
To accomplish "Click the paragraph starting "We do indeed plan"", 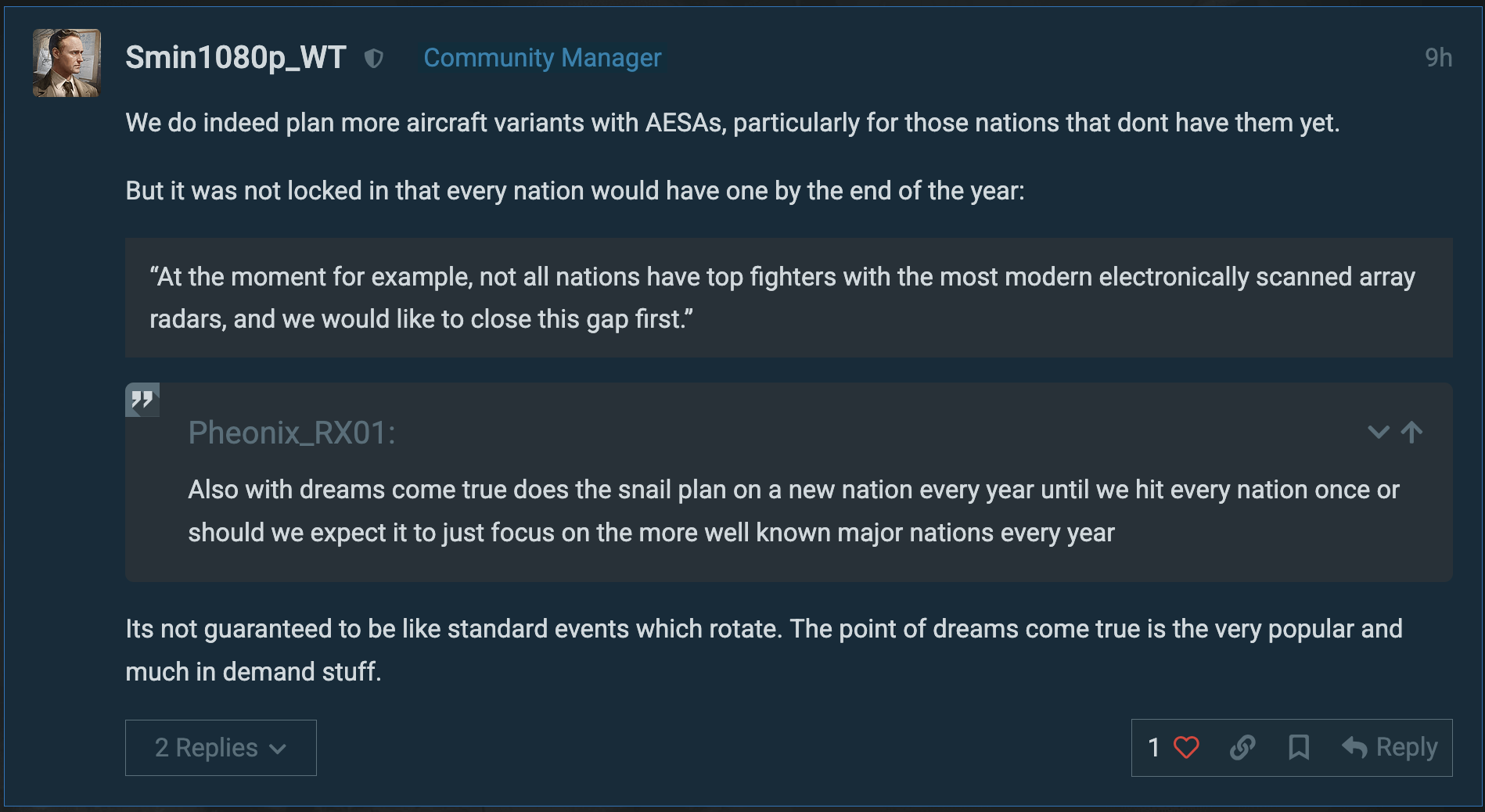I will point(732,123).
